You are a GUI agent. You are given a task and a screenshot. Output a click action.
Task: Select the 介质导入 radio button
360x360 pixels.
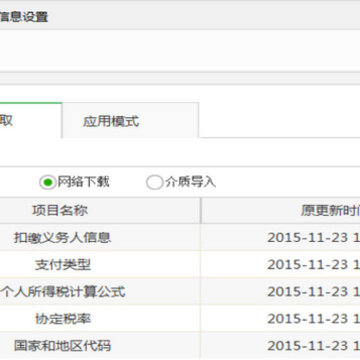click(x=154, y=183)
